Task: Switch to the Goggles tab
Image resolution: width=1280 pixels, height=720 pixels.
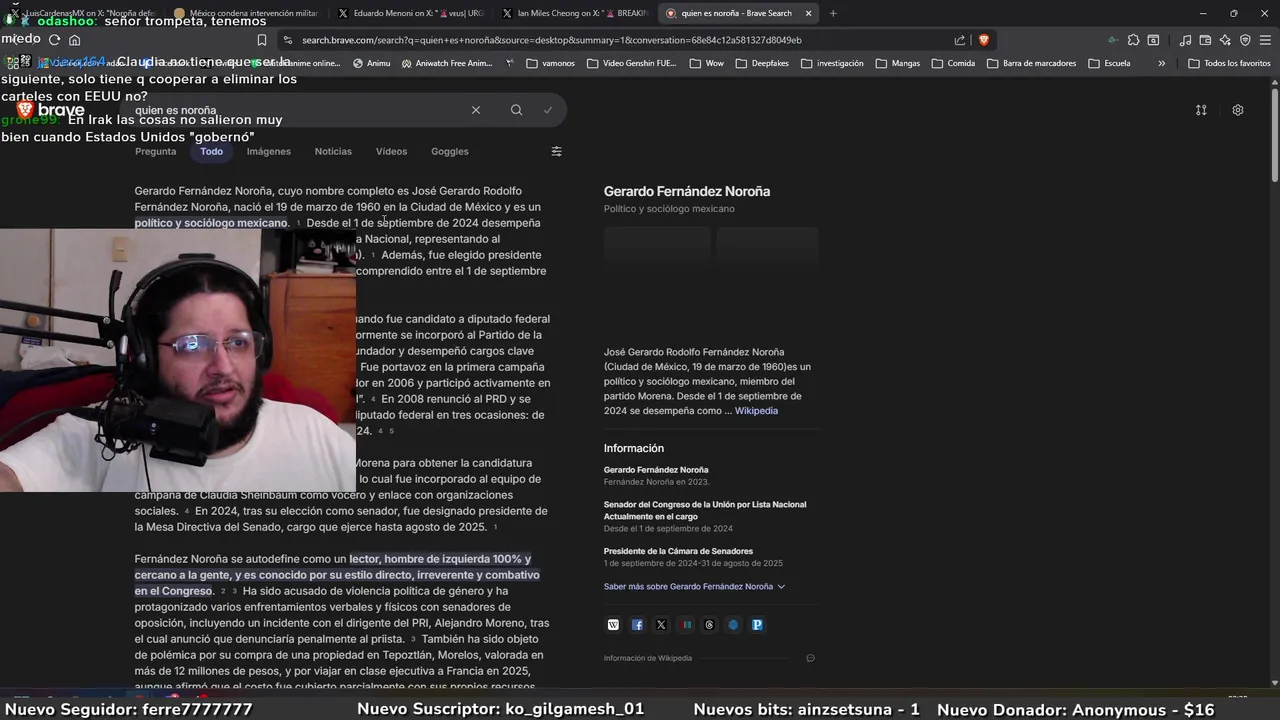Action: pyautogui.click(x=449, y=151)
